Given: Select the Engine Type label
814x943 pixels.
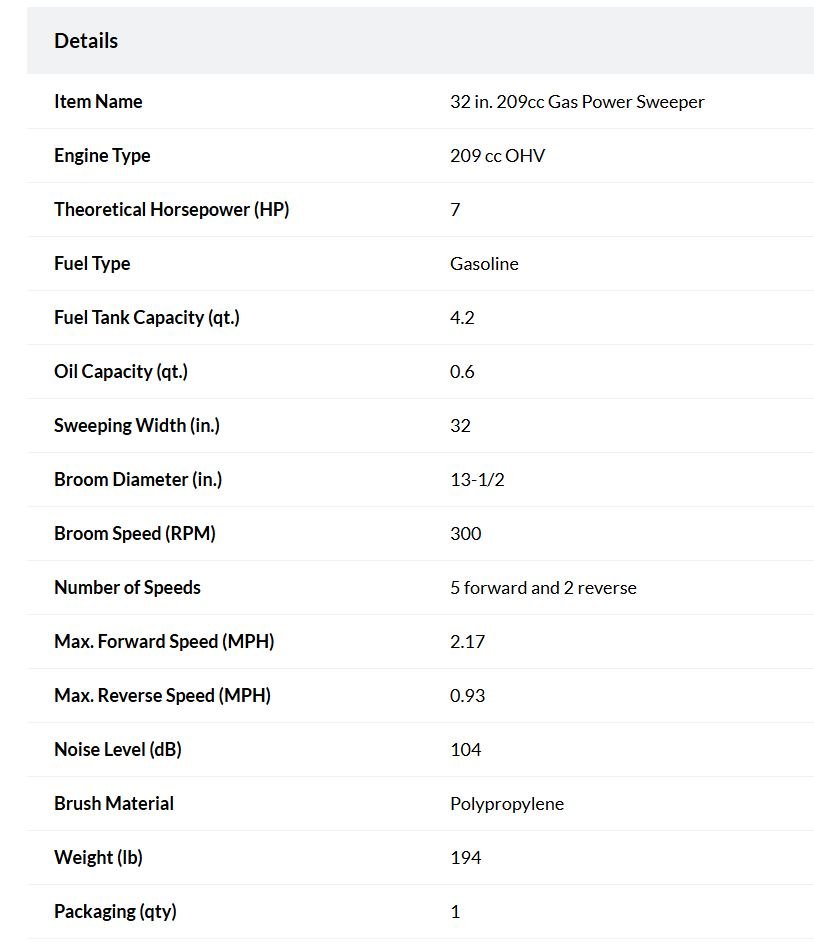Looking at the screenshot, I should [x=102, y=156].
